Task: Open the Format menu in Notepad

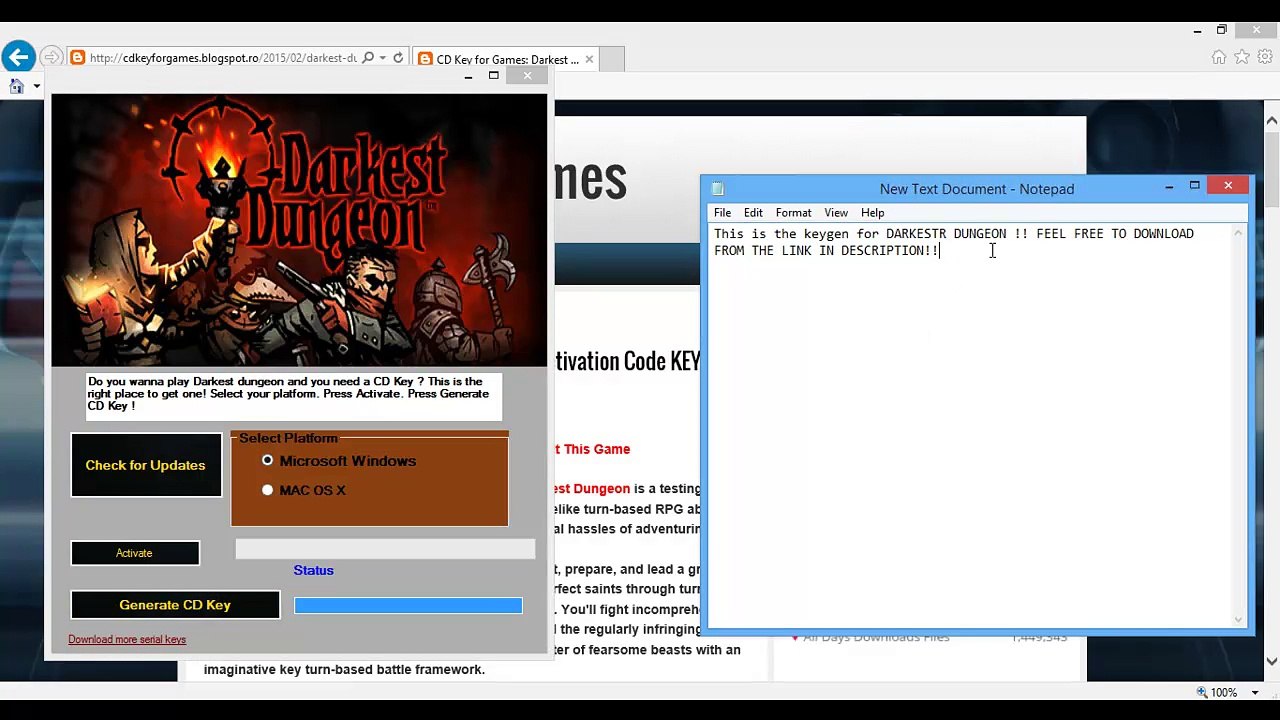Action: coord(793,213)
